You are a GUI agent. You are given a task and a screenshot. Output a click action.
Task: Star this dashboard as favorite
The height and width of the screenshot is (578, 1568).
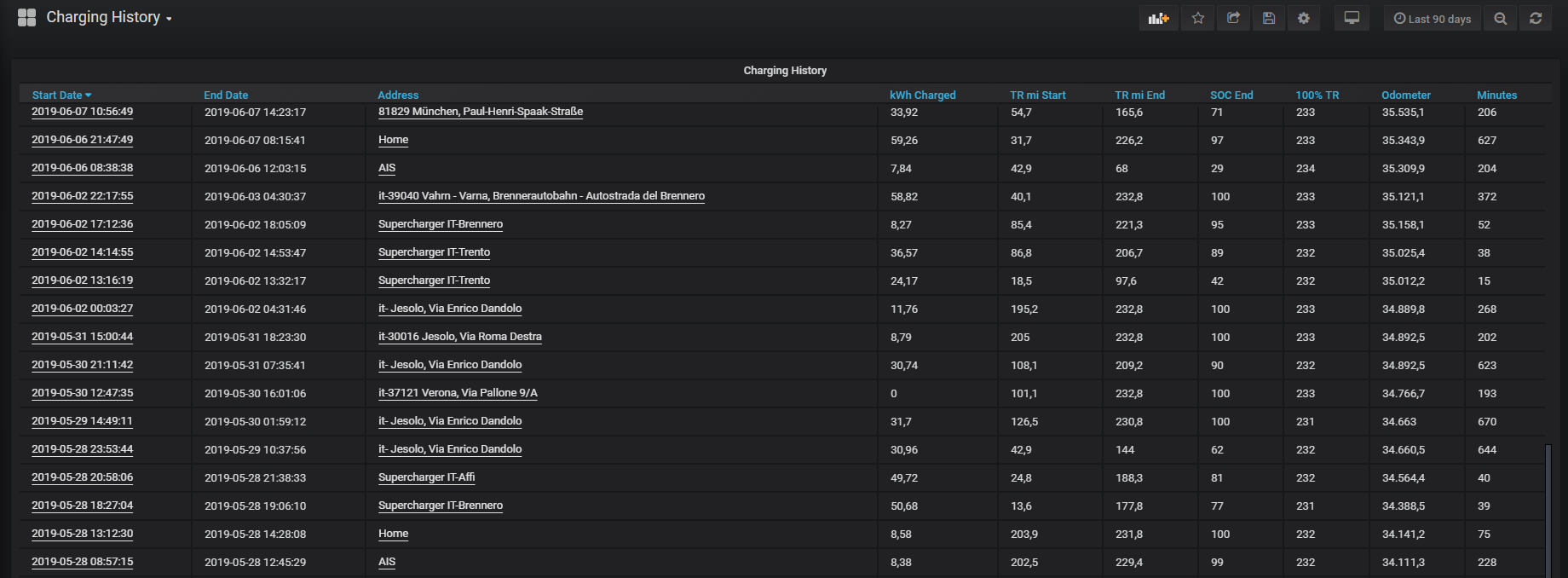(x=1198, y=18)
